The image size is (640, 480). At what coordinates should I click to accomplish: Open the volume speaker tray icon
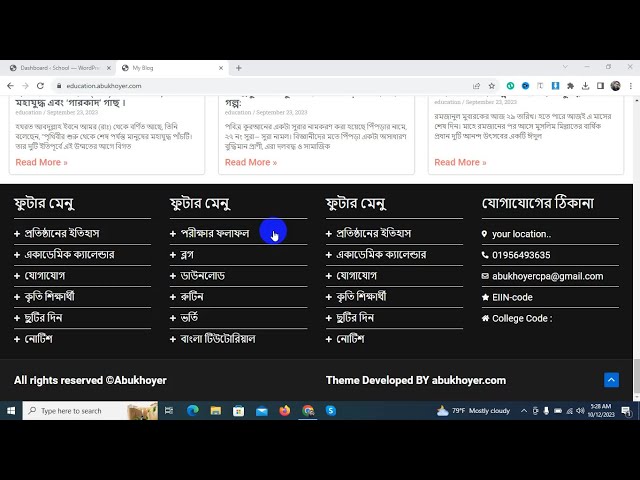pyautogui.click(x=580, y=411)
